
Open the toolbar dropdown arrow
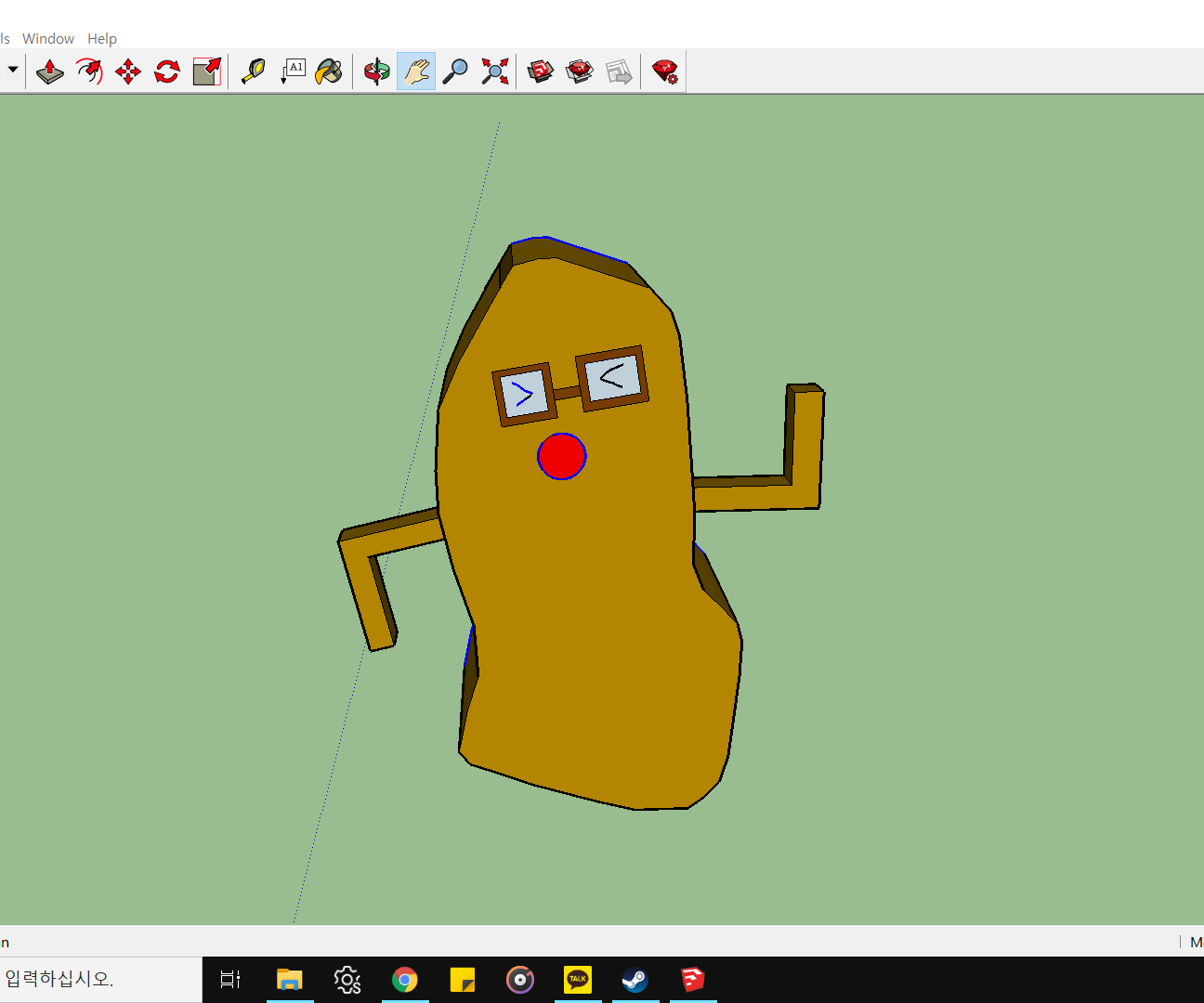coord(13,69)
